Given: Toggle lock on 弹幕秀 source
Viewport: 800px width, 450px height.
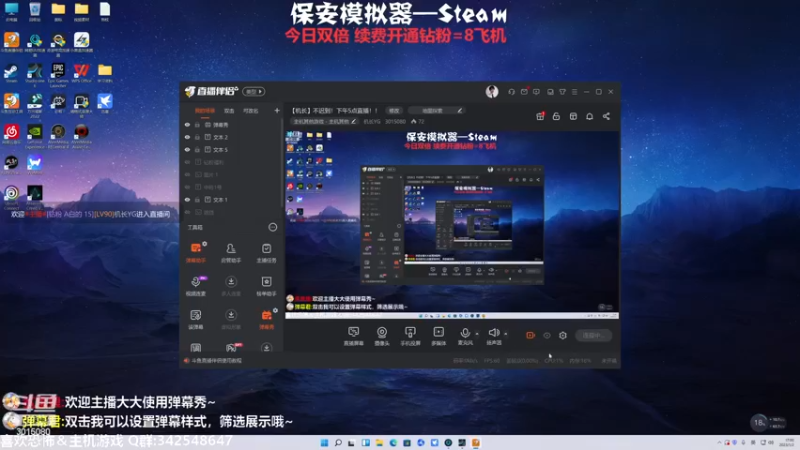Looking at the screenshot, I should point(197,124).
